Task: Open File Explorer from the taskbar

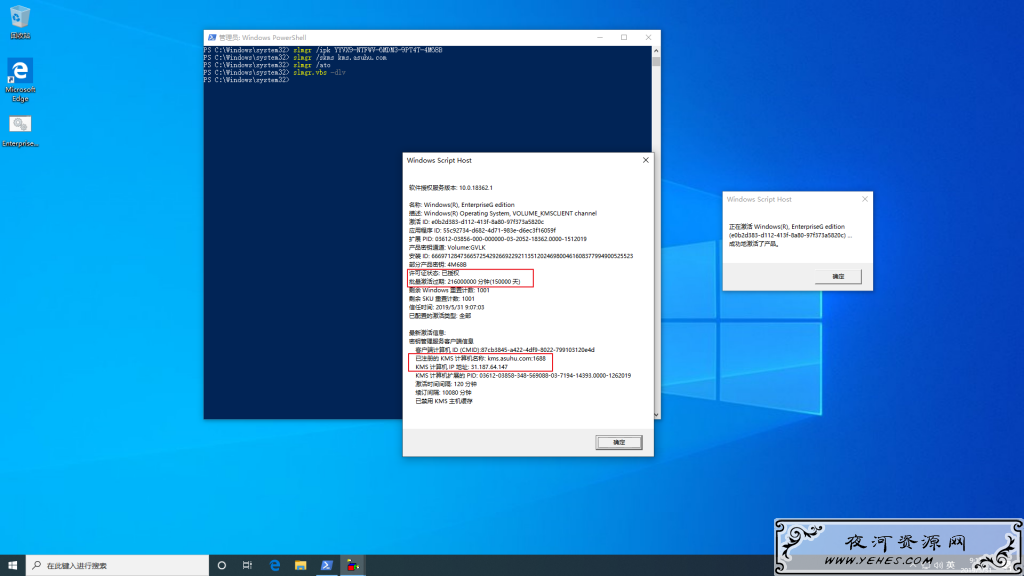Action: click(300, 565)
